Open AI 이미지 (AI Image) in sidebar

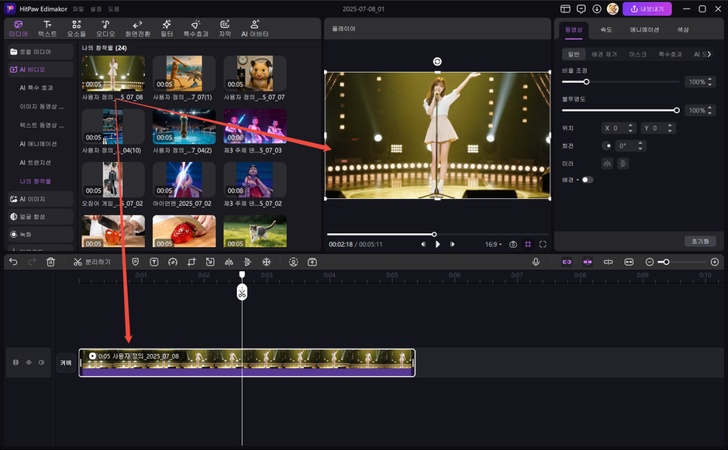tap(41, 199)
